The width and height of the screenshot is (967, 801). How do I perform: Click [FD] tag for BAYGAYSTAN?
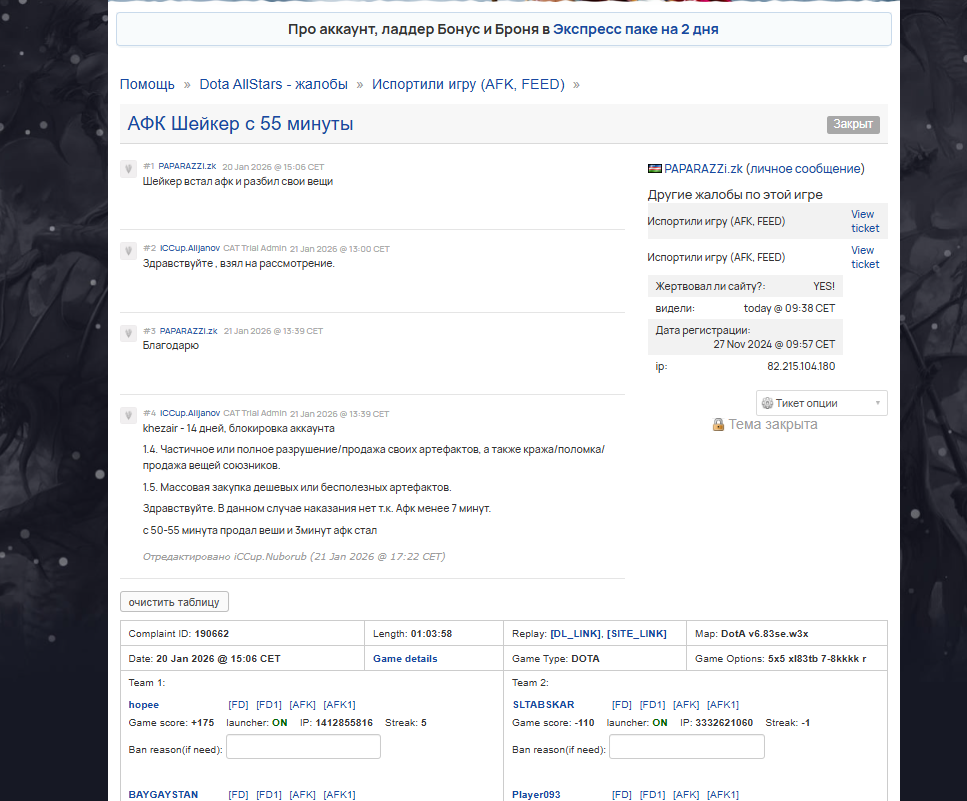[238, 795]
